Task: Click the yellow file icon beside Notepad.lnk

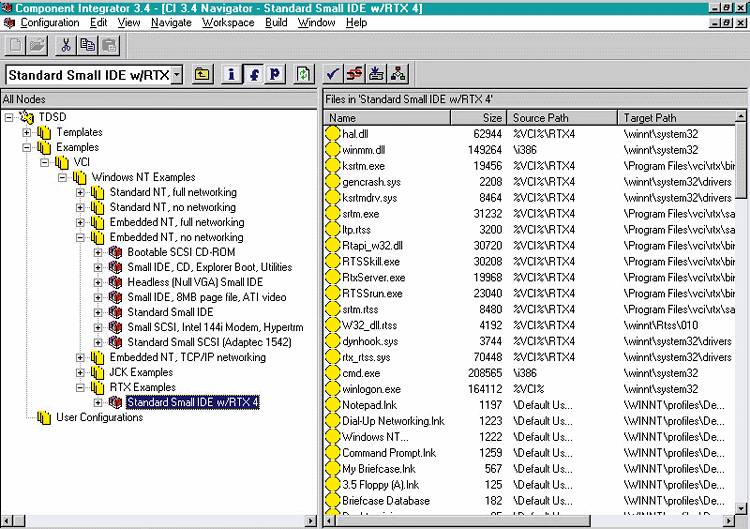Action: click(x=332, y=405)
